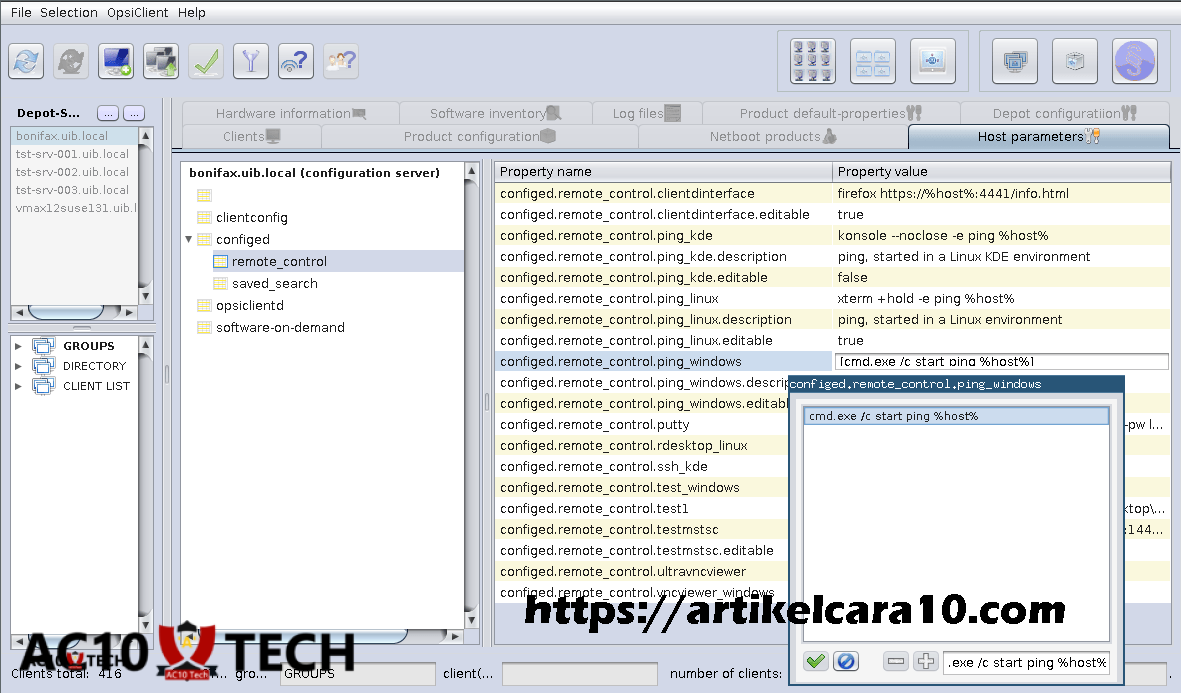Save changes with the green checkmark toolbar icon

pos(206,61)
